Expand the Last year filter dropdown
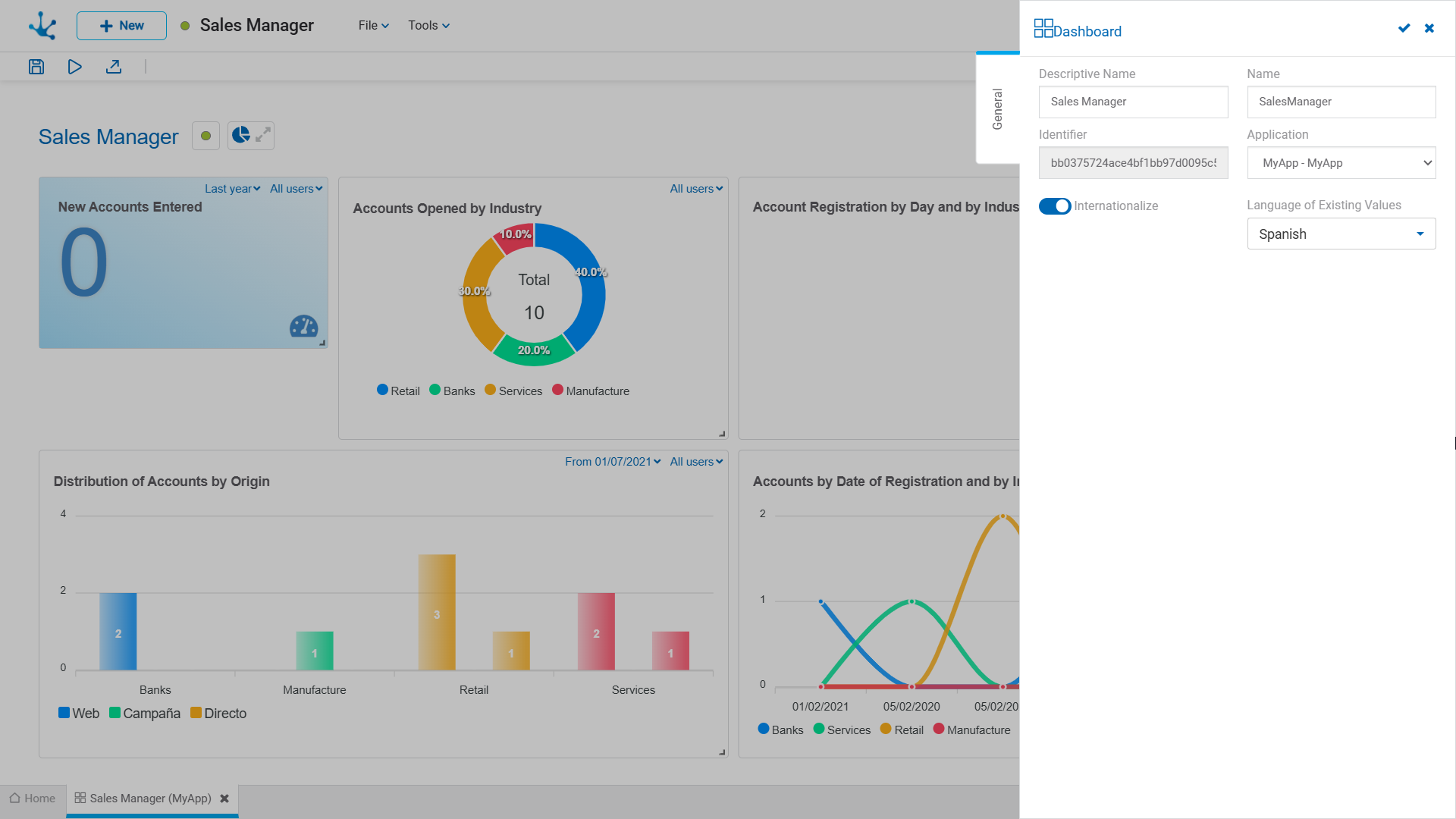This screenshot has height=819, width=1456. click(x=232, y=189)
